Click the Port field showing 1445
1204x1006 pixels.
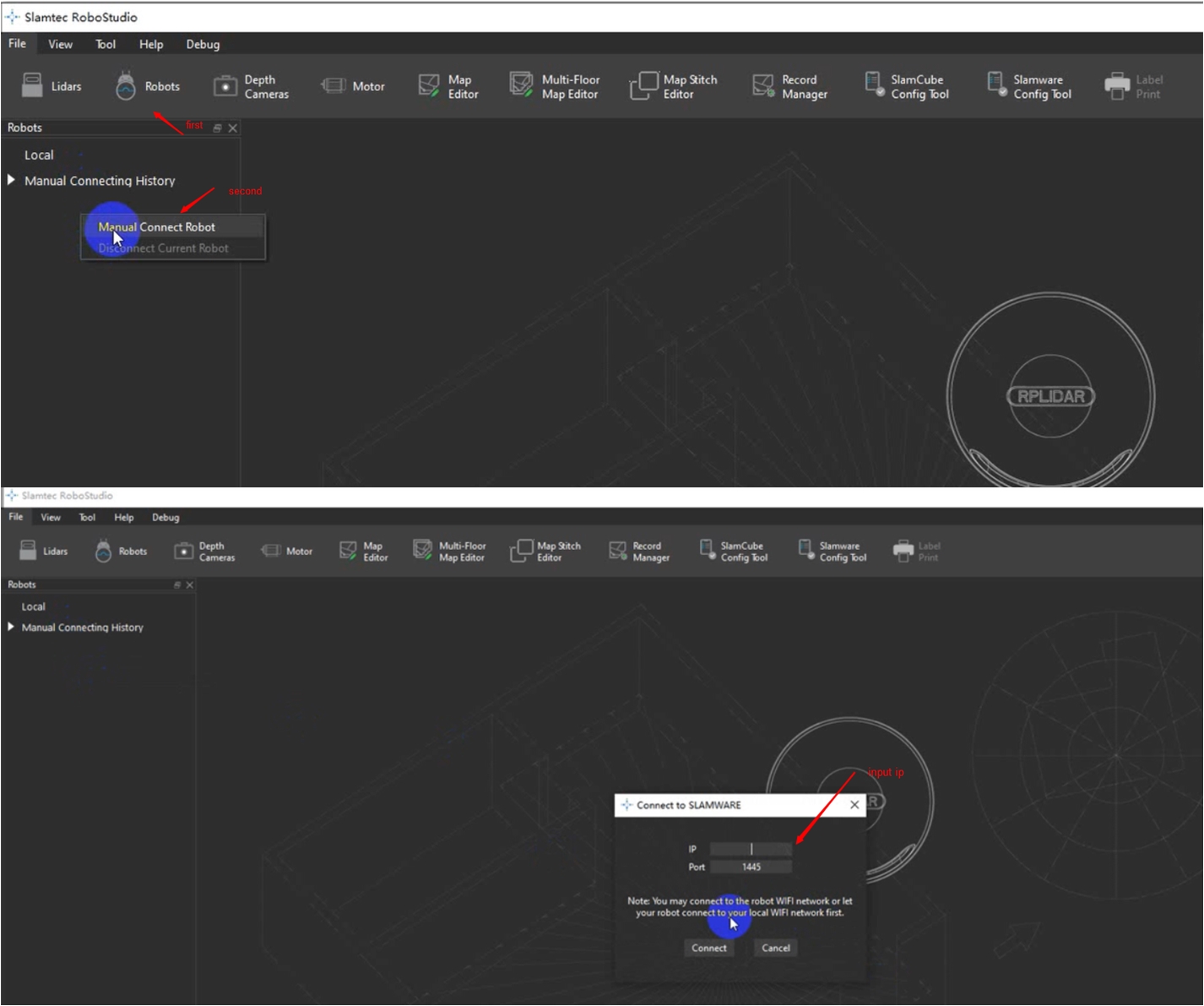click(x=751, y=867)
